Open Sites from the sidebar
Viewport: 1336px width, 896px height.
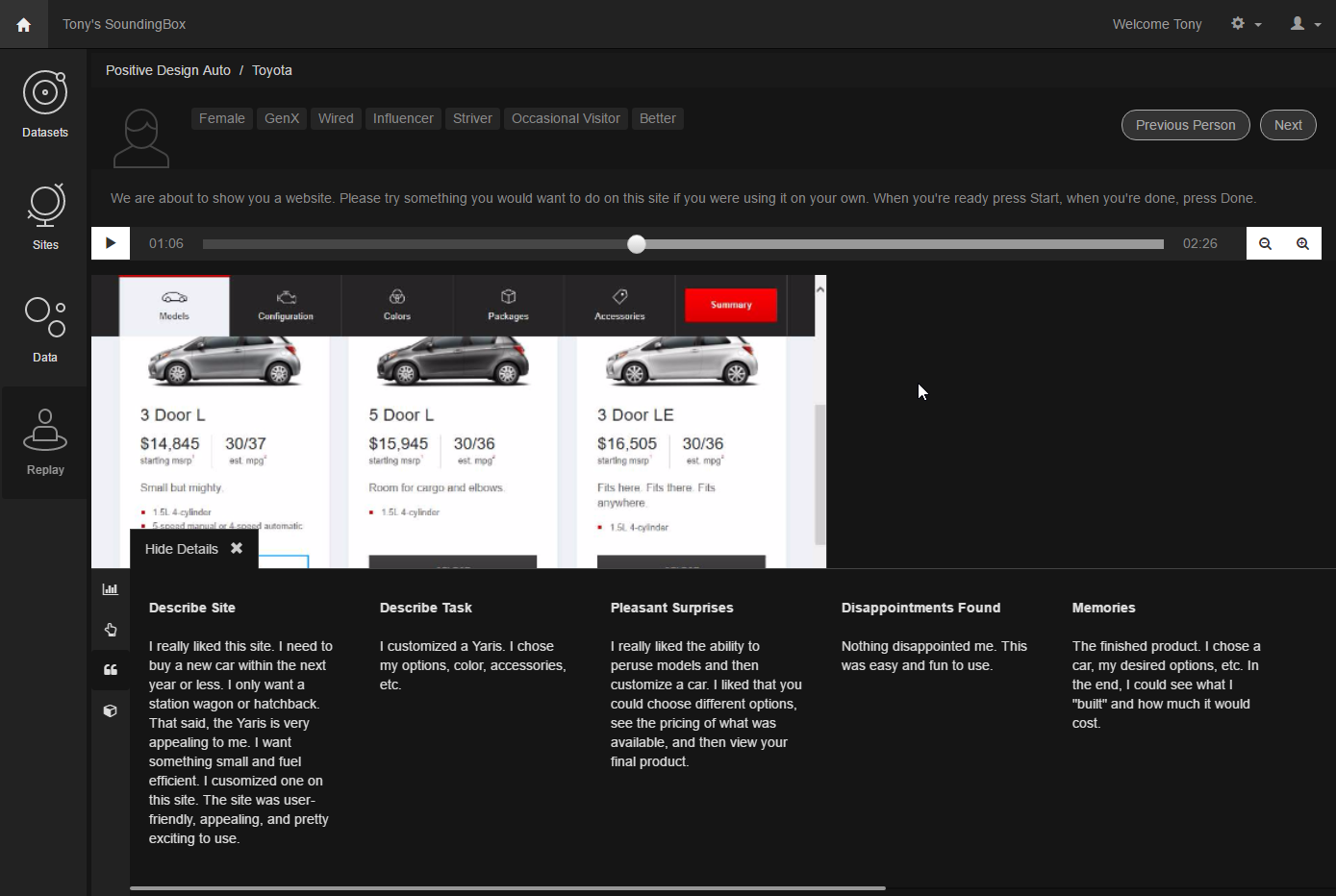45,216
